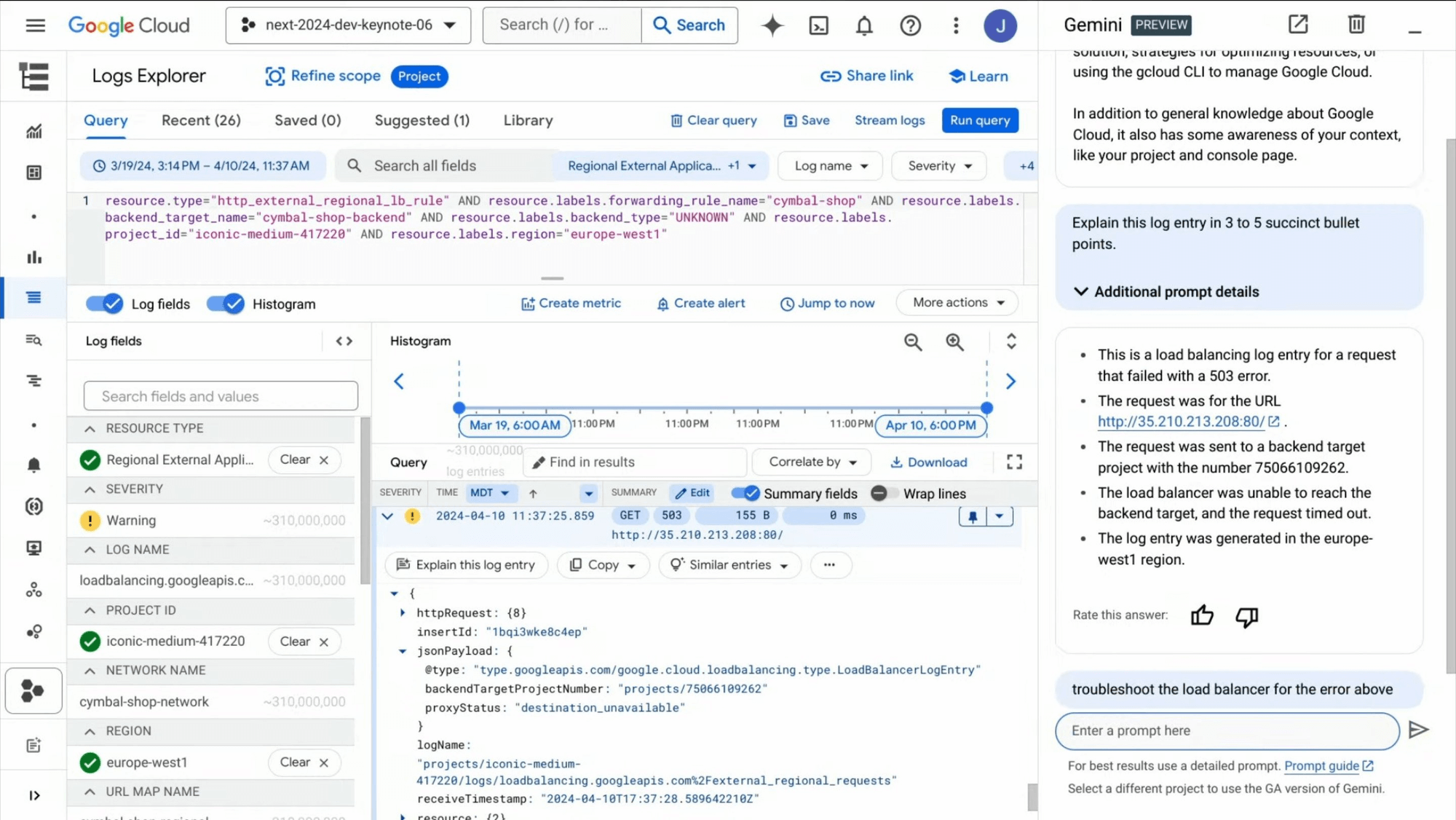
Task: Click the Gemini prompt input field
Action: click(1227, 730)
